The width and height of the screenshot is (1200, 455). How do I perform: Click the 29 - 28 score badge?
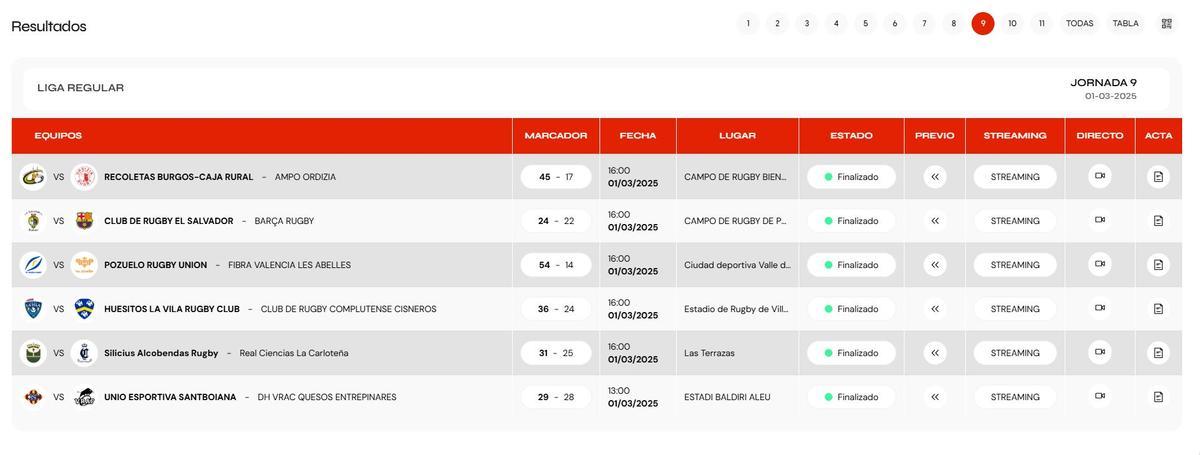[556, 397]
